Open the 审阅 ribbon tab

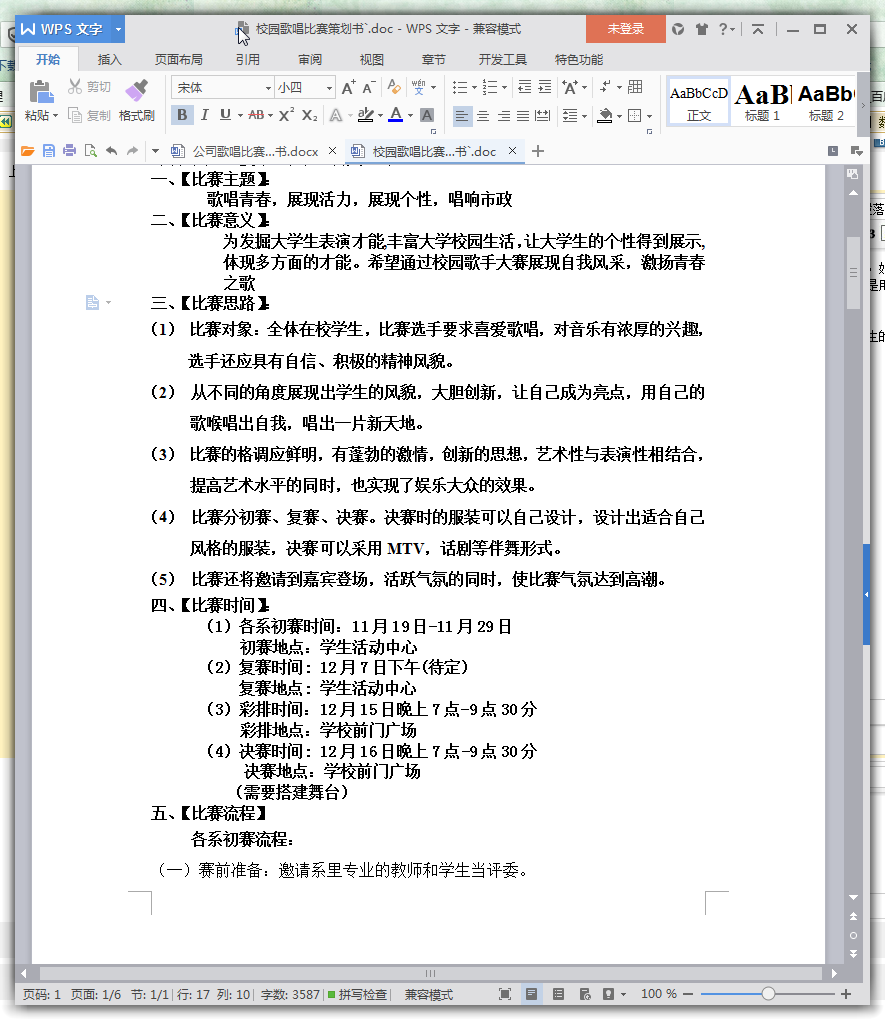click(x=310, y=59)
